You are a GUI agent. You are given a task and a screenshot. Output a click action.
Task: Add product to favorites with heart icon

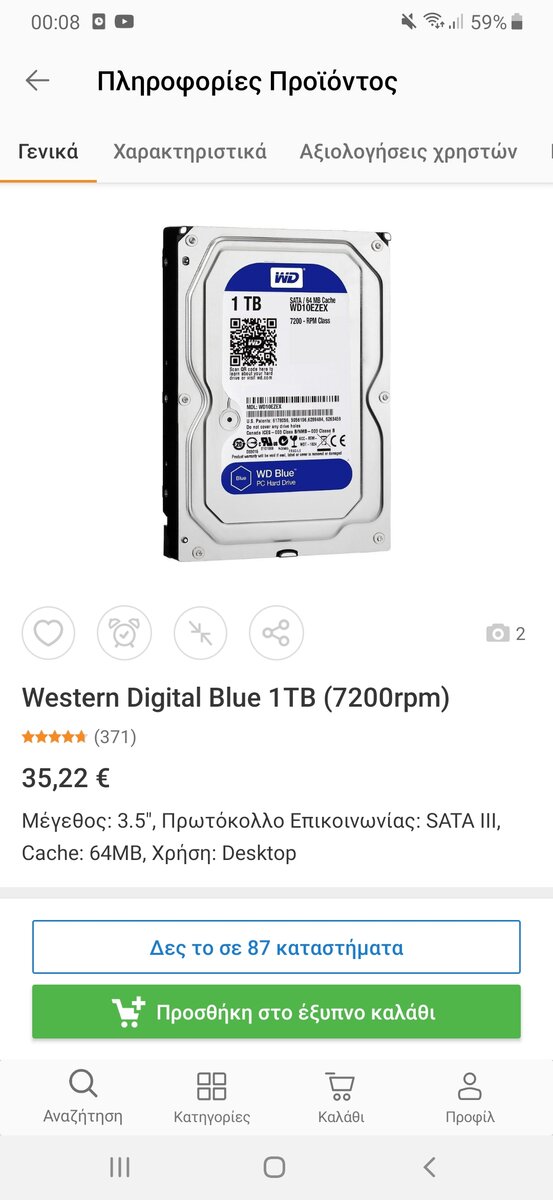click(x=48, y=633)
